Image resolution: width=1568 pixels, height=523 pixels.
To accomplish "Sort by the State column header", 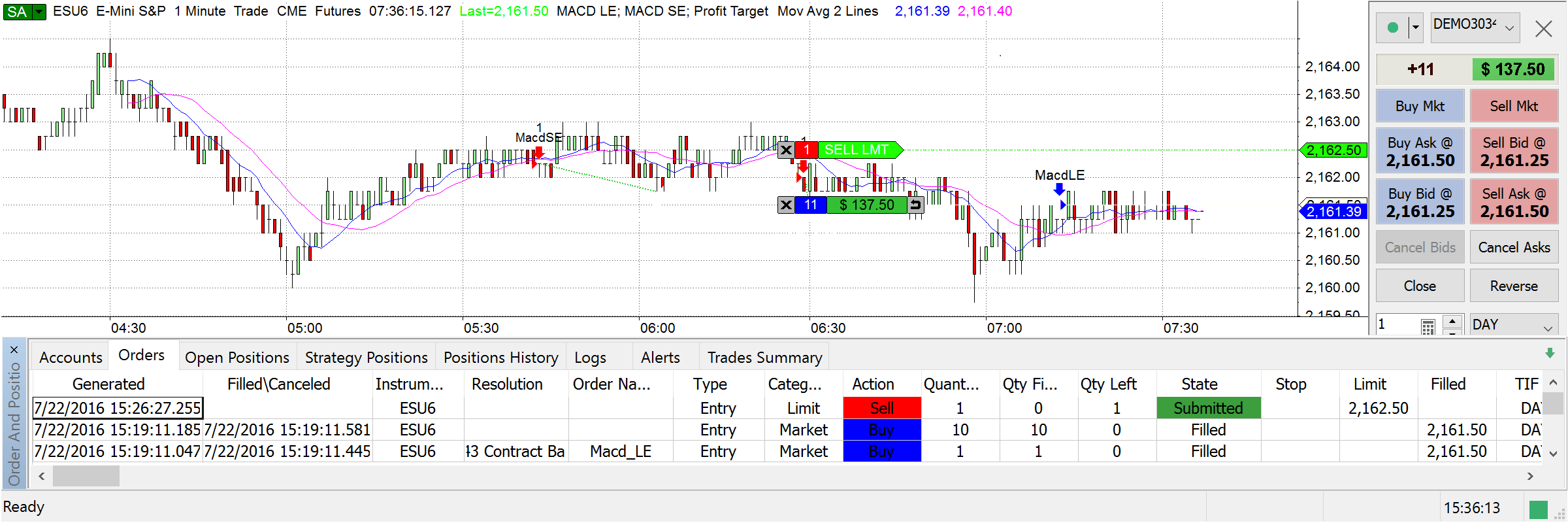I will point(1199,384).
